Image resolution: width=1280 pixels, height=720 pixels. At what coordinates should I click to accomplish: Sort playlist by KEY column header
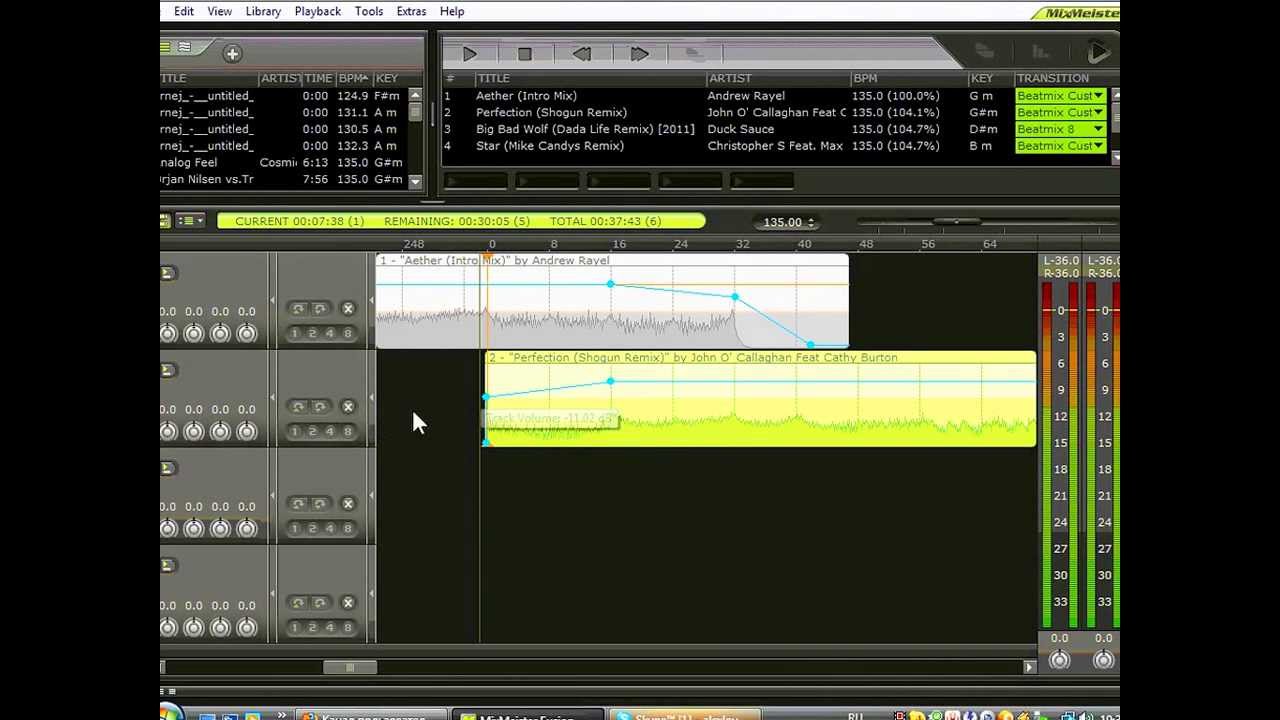tap(990, 78)
